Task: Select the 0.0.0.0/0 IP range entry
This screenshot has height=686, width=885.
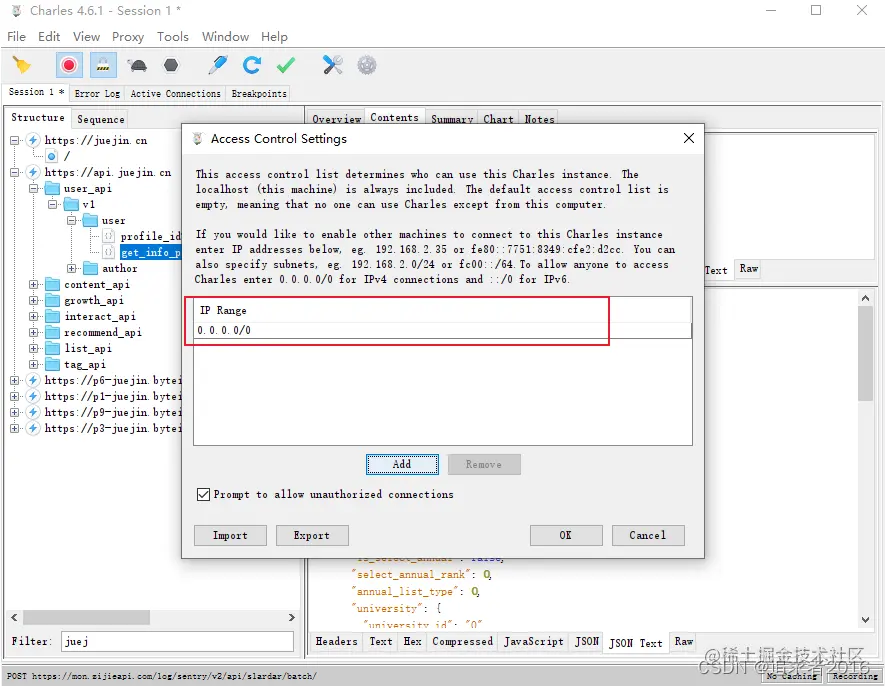Action: click(442, 330)
